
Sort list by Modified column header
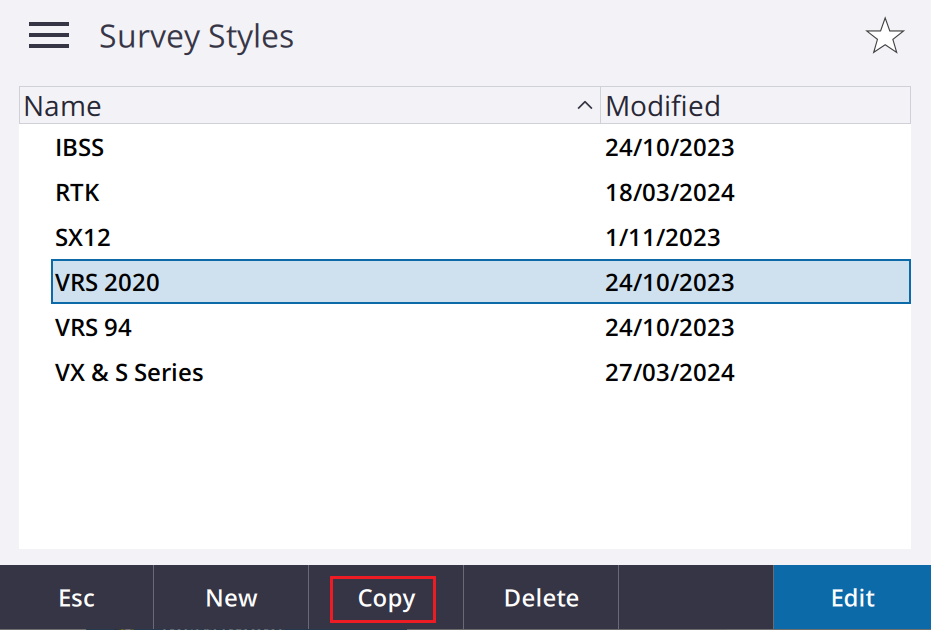click(x=755, y=106)
